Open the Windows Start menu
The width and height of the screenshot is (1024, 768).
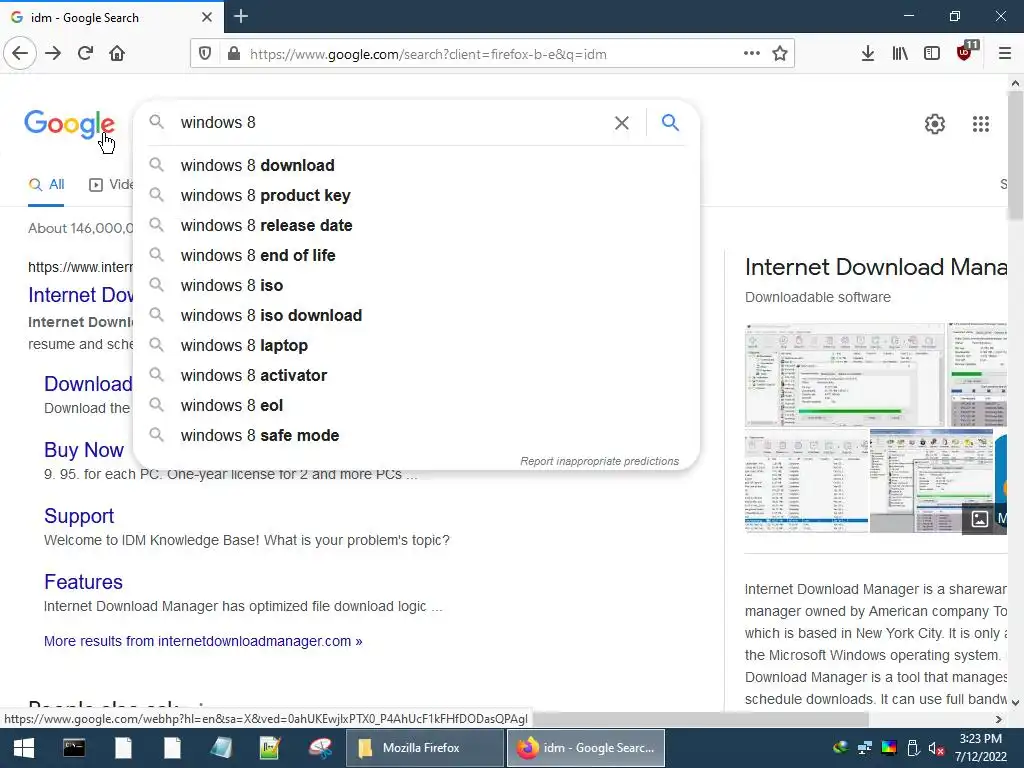(x=24, y=748)
